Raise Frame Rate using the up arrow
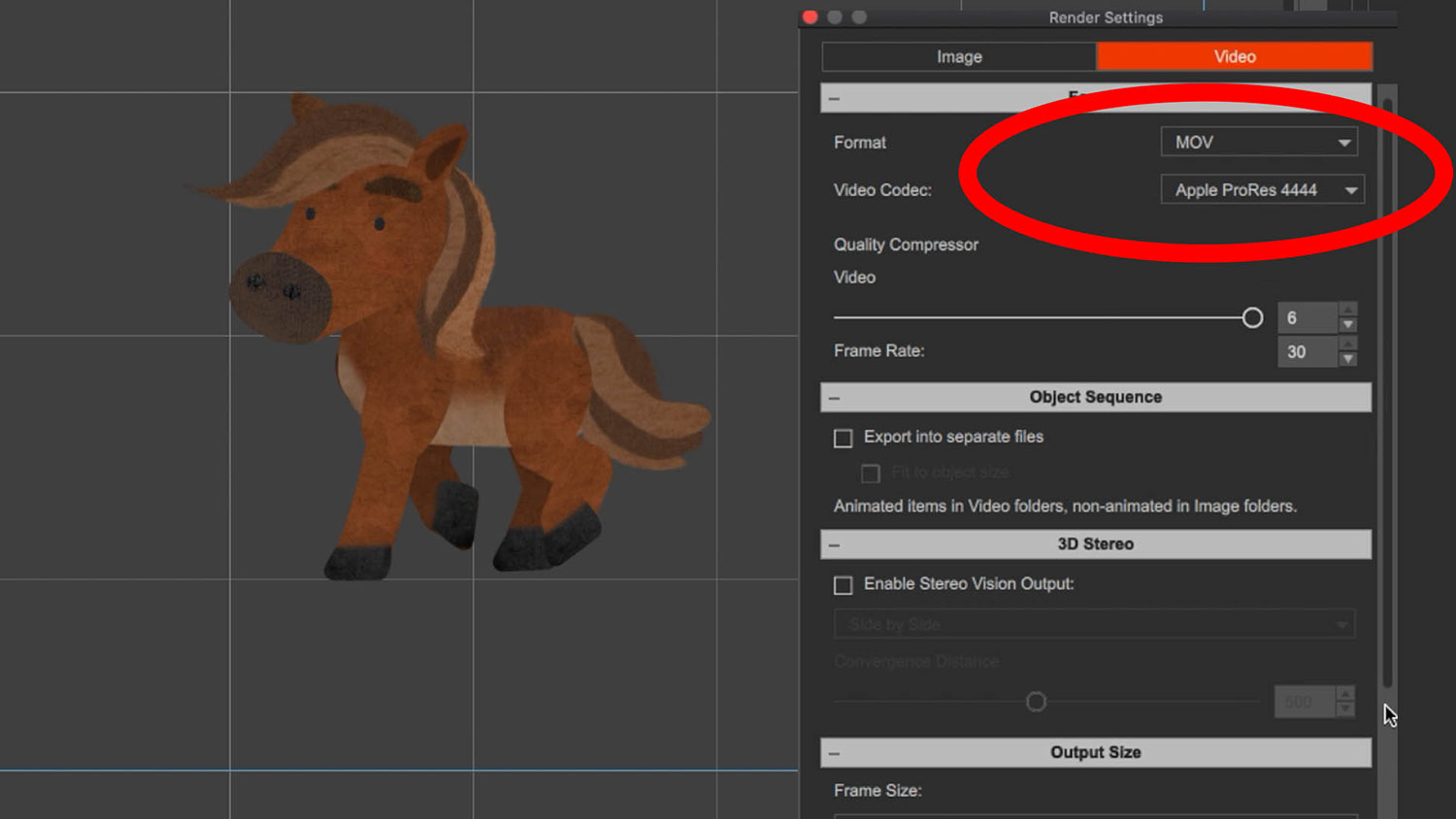Screen dimensions: 1456x819 click(1347, 344)
